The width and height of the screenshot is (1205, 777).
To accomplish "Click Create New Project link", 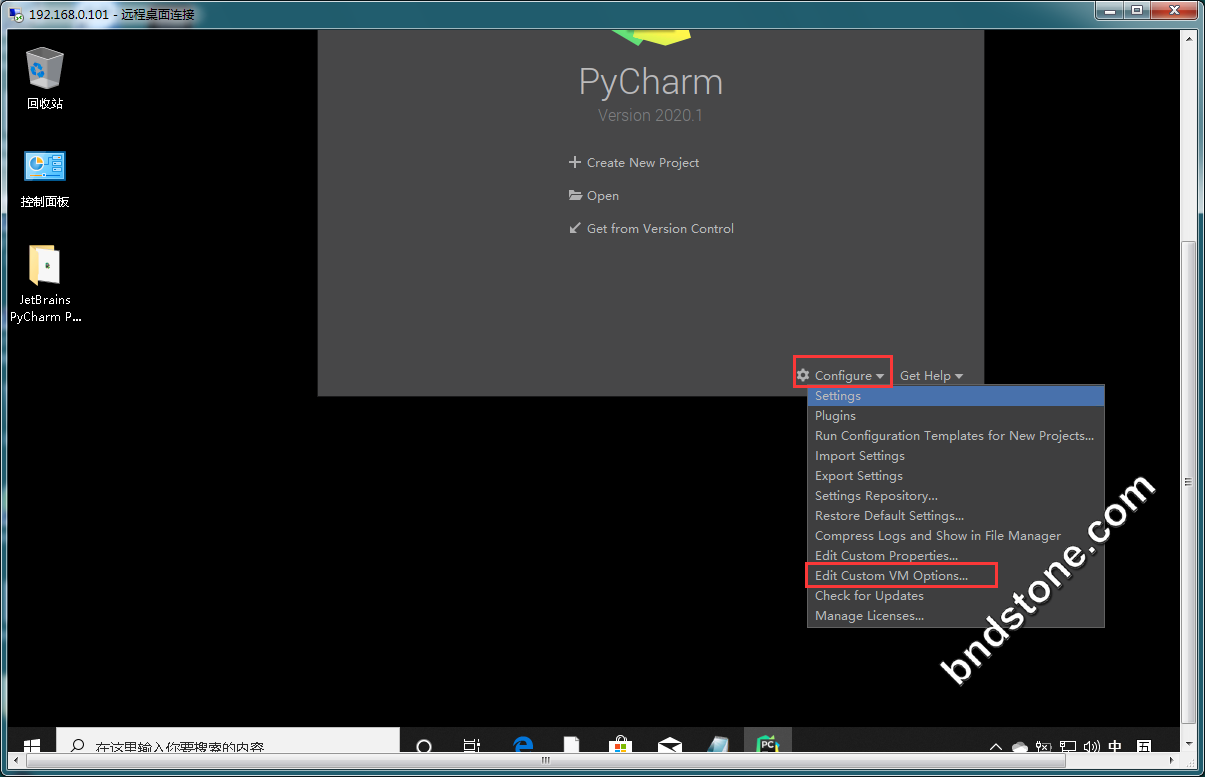I will click(642, 162).
